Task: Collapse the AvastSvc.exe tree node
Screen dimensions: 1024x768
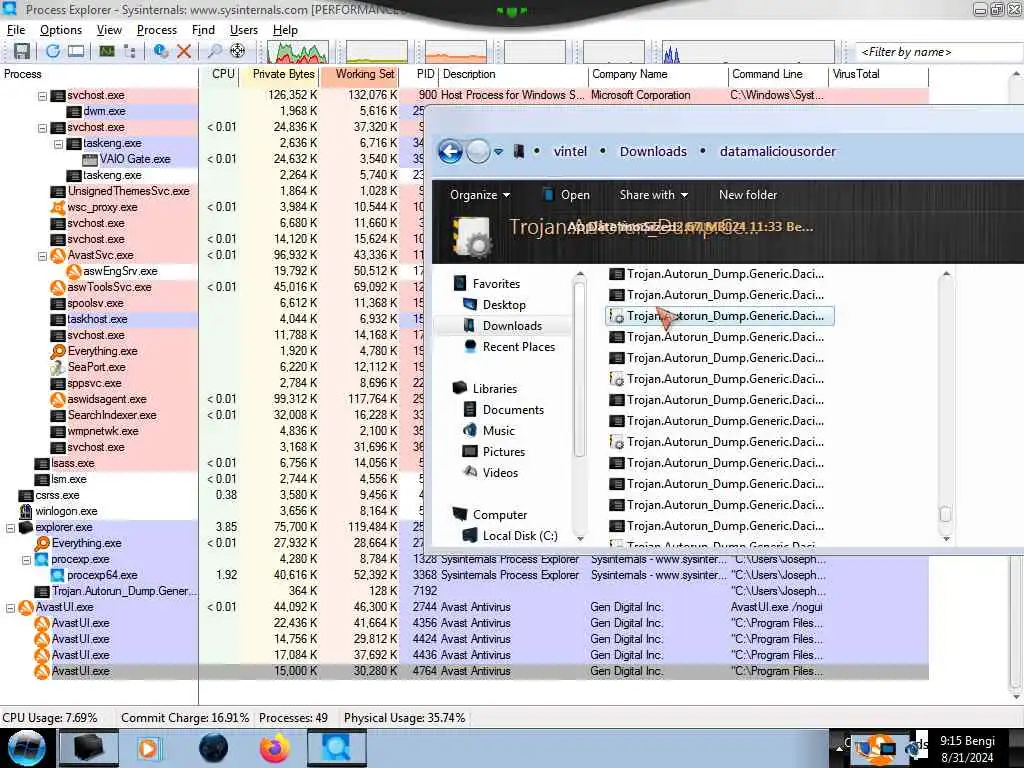Action: [42, 256]
